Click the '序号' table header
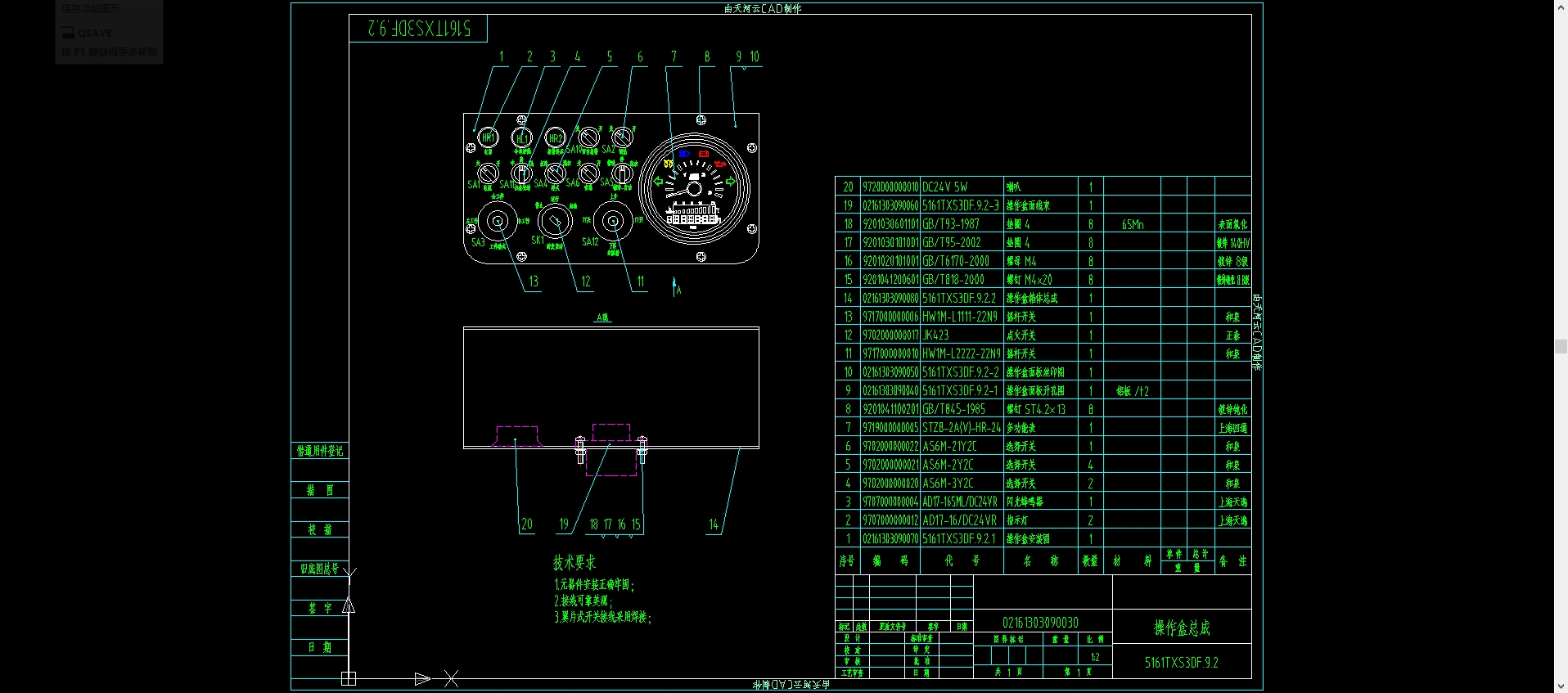This screenshot has width=1568, height=693. (847, 560)
